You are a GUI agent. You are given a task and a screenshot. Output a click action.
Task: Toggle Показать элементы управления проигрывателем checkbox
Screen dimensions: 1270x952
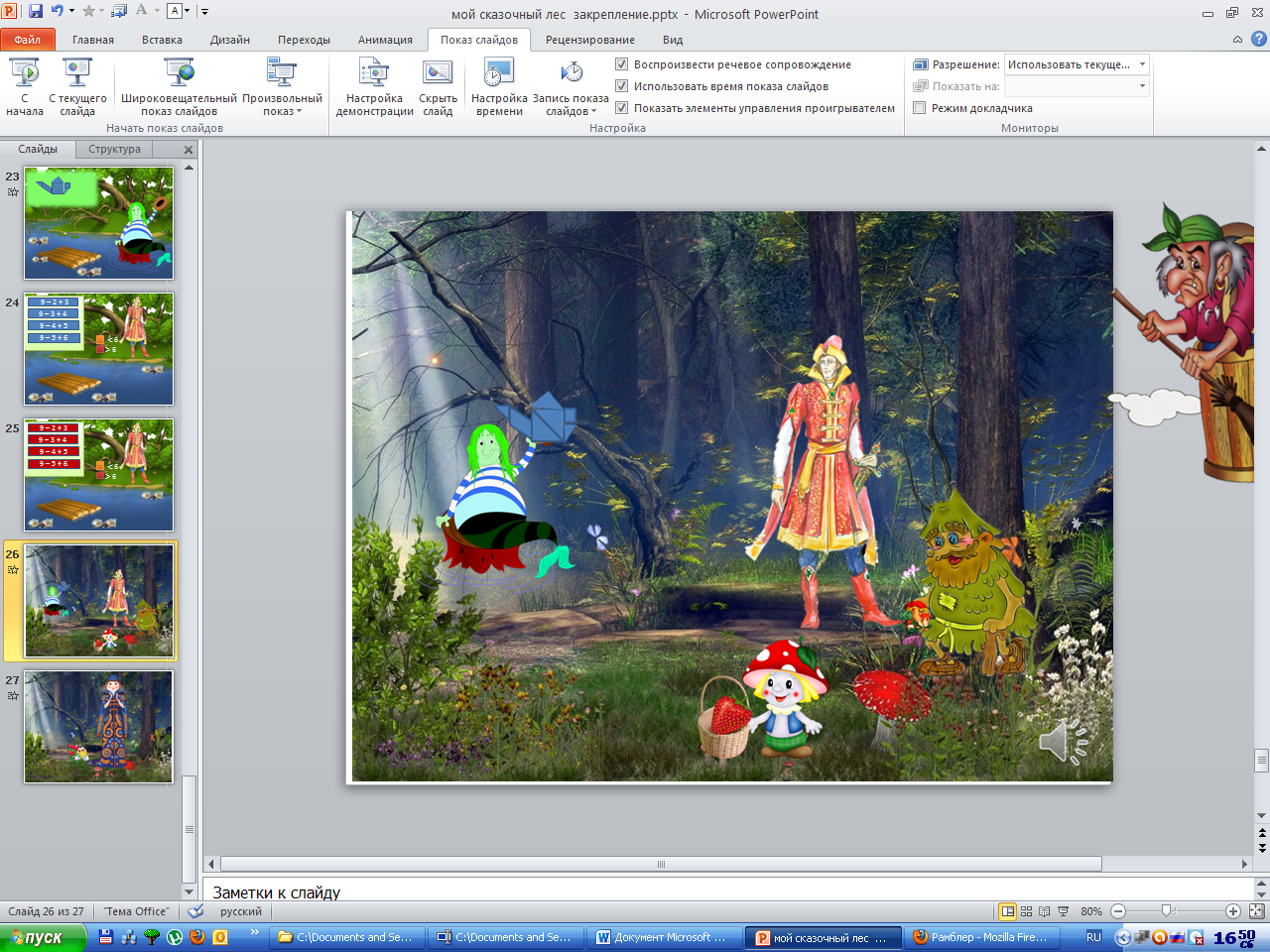click(622, 108)
